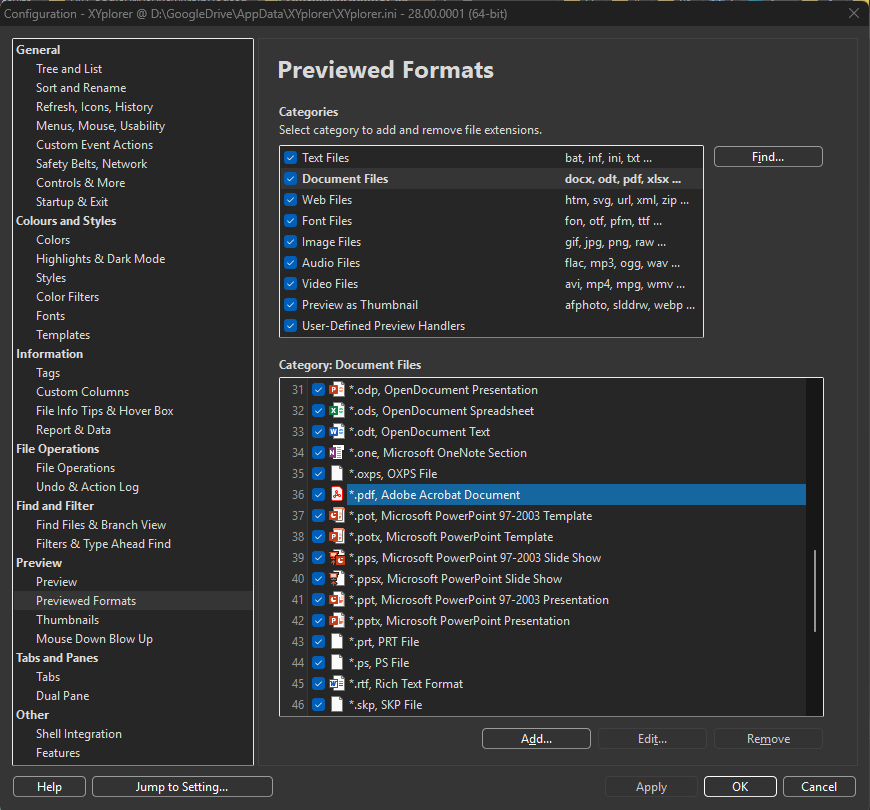The width and height of the screenshot is (870, 810).
Task: Click the PowerPoint icon next to *.odp
Action: (337, 390)
